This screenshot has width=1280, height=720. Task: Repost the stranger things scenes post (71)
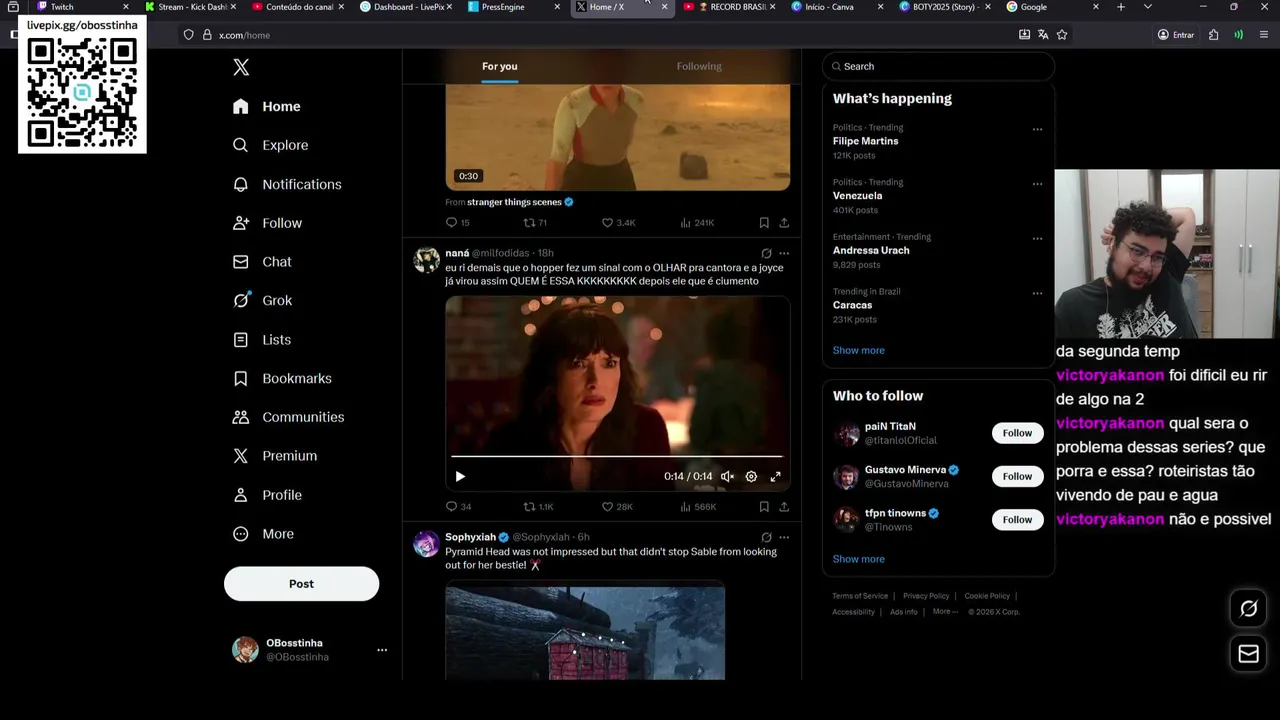pyautogui.click(x=536, y=223)
